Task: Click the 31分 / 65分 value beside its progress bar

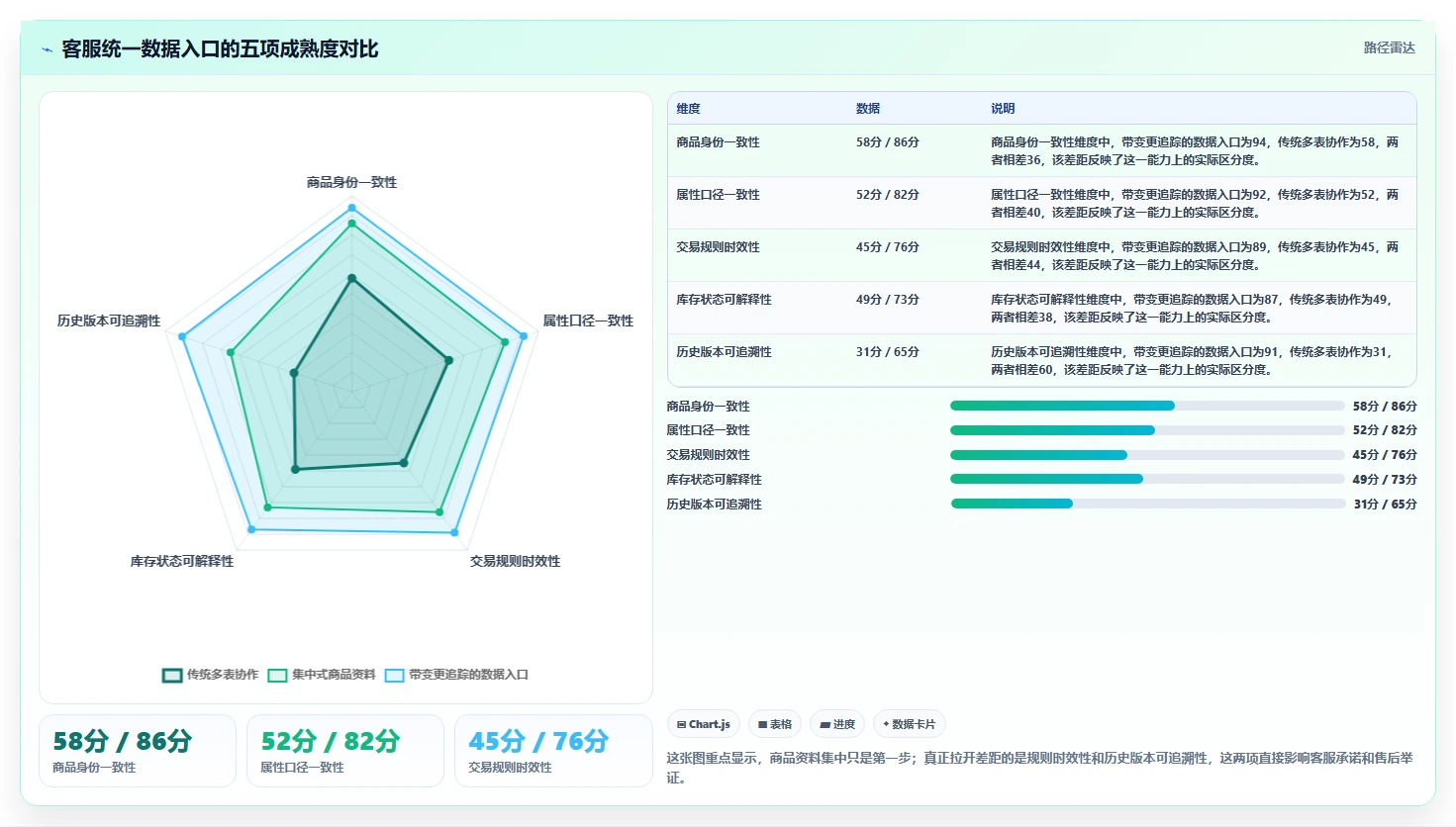Action: point(1385,505)
